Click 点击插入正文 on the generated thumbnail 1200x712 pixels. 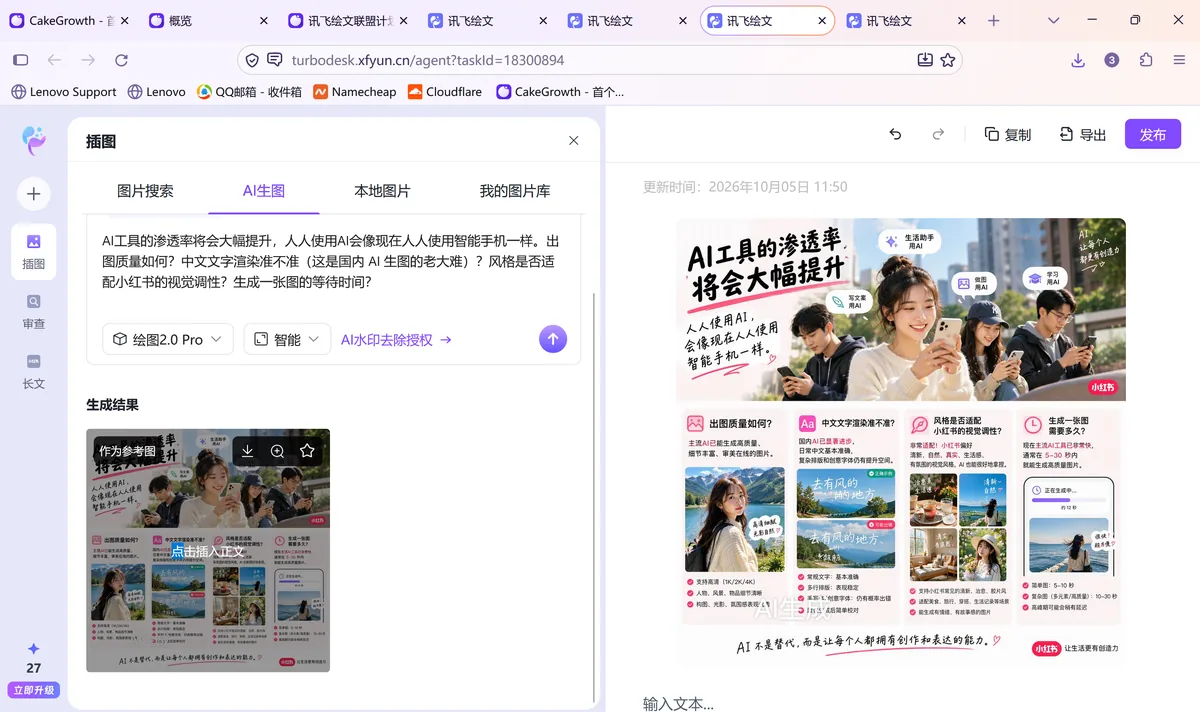[208, 551]
